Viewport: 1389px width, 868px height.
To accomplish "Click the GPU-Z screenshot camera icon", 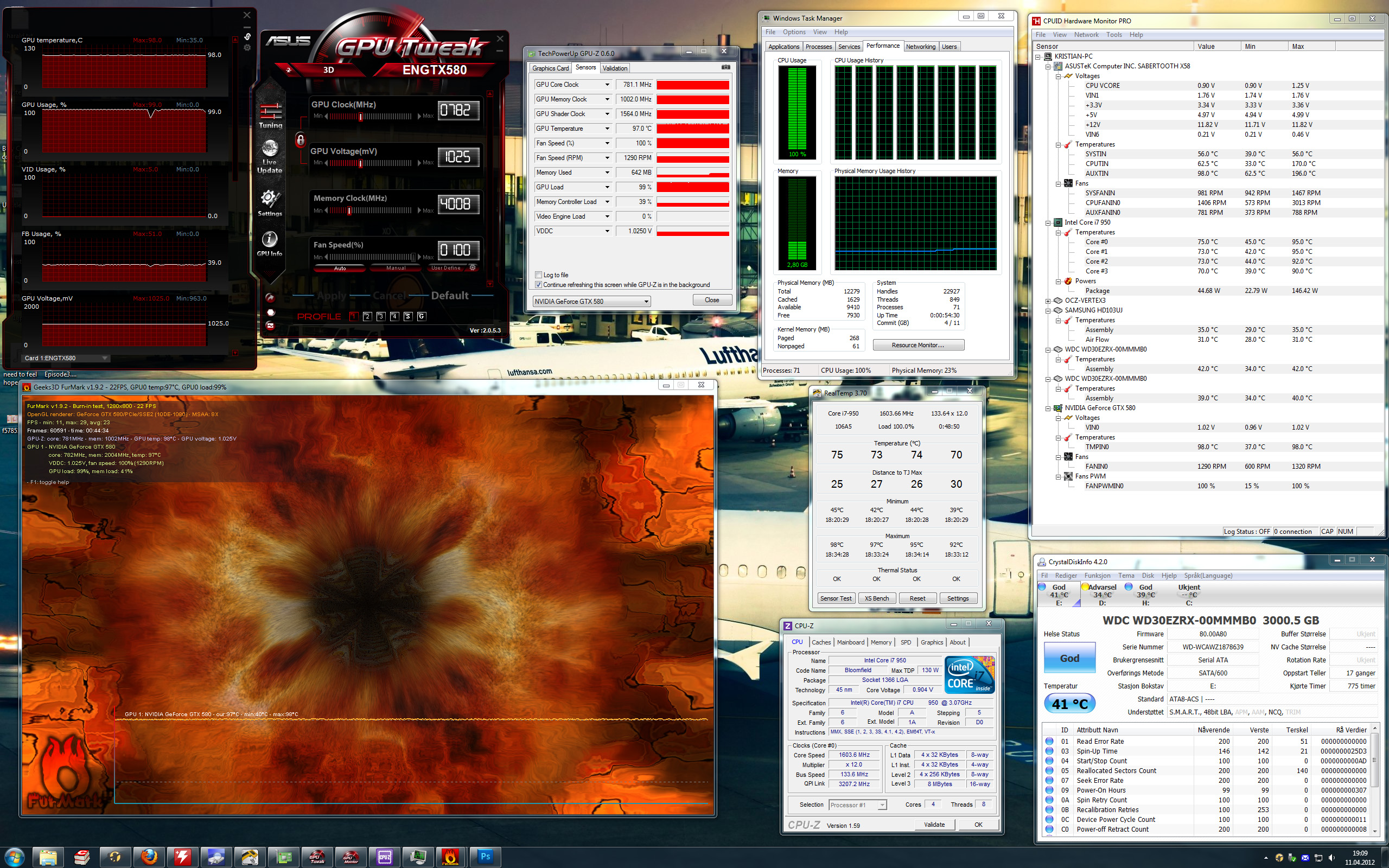I will pyautogui.click(x=725, y=67).
